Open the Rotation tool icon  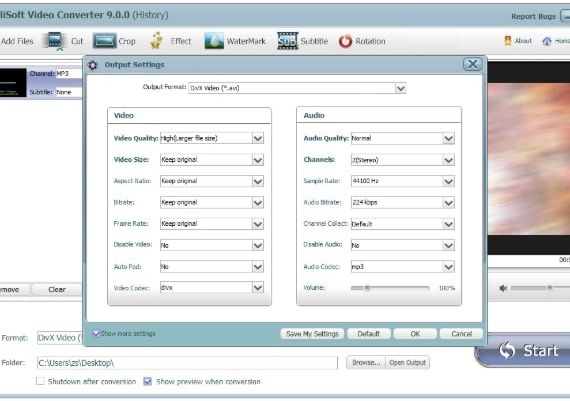pos(345,41)
